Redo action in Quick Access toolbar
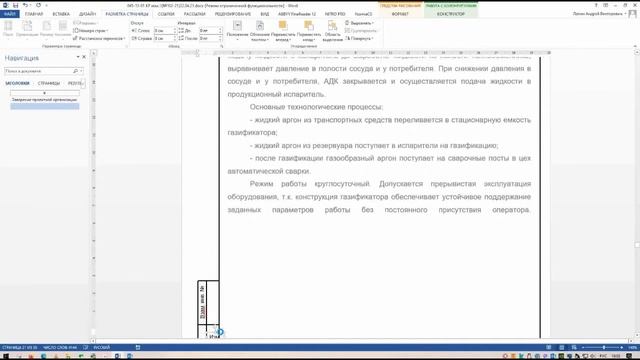Viewport: 640px width, 360px height. (x=38, y=5)
